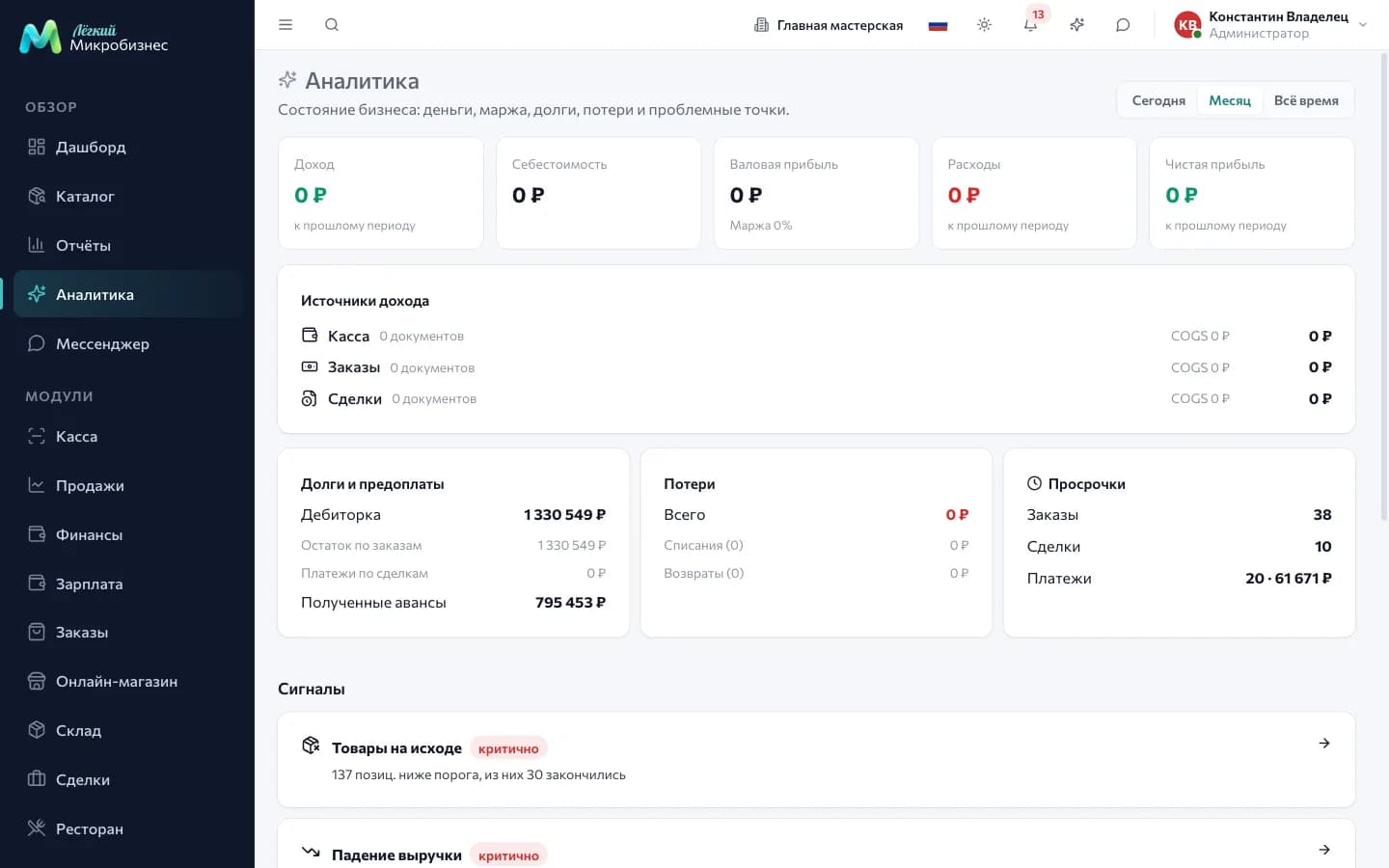This screenshot has width=1389, height=868.
Task: Click the критично badge on Товары на исходе
Action: pyautogui.click(x=508, y=748)
